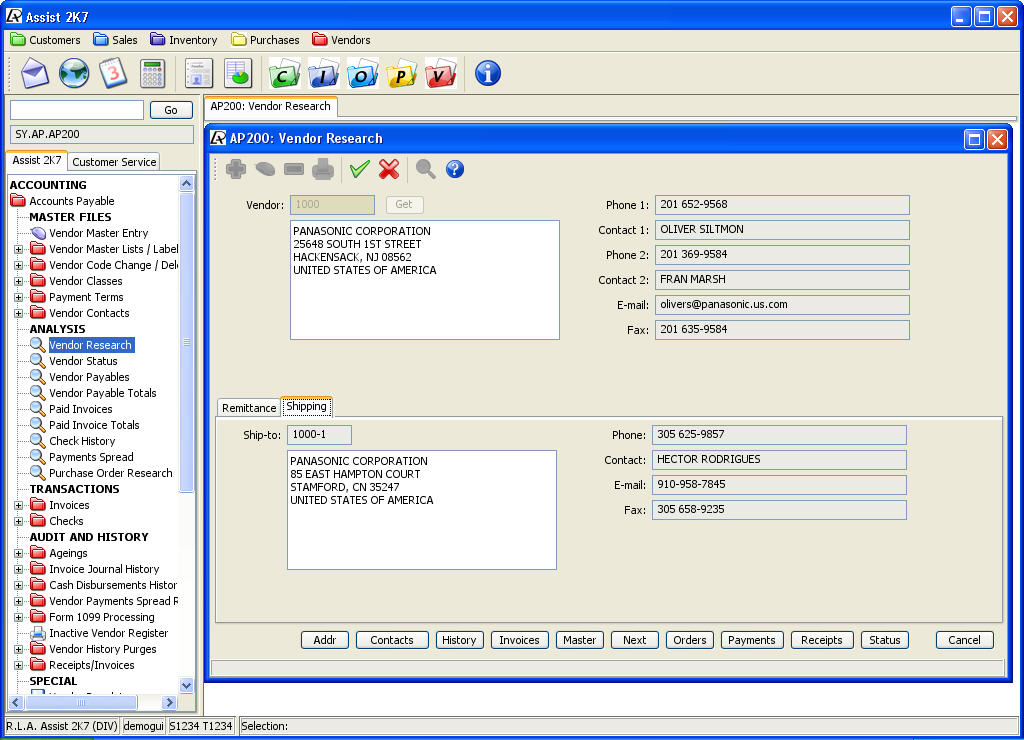Viewport: 1024px width, 740px height.
Task: Open the Purchases menu
Action: (266, 40)
